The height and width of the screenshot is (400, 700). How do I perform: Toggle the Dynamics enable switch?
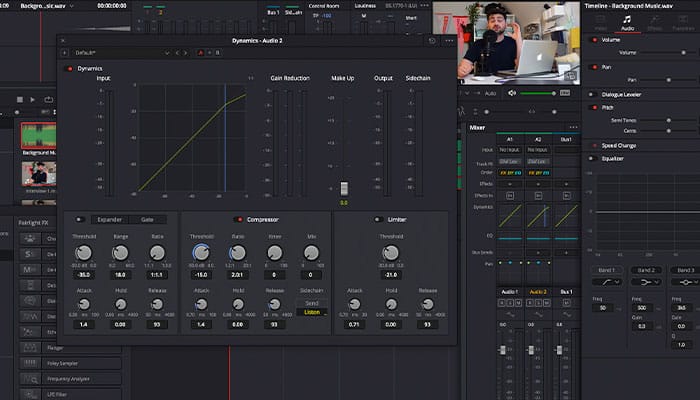70,69
